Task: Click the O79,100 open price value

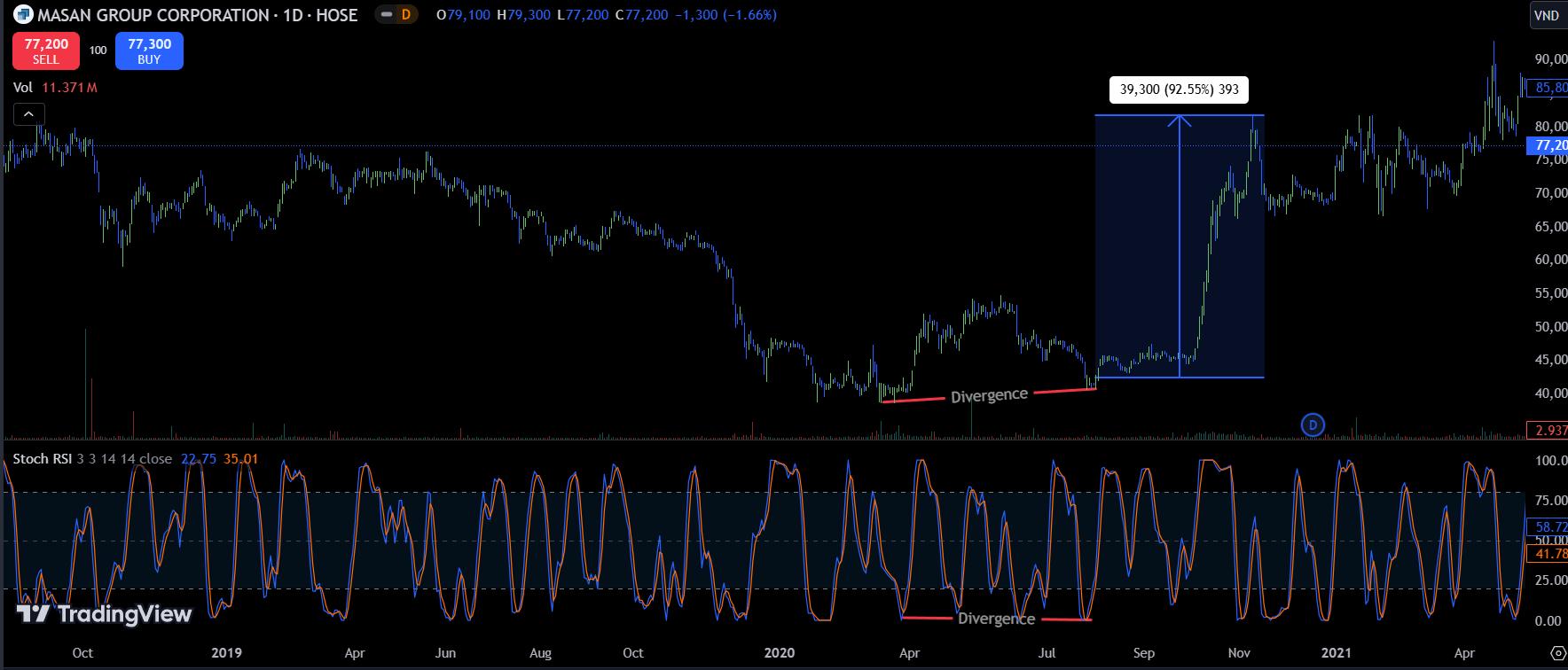Action: pos(463,15)
